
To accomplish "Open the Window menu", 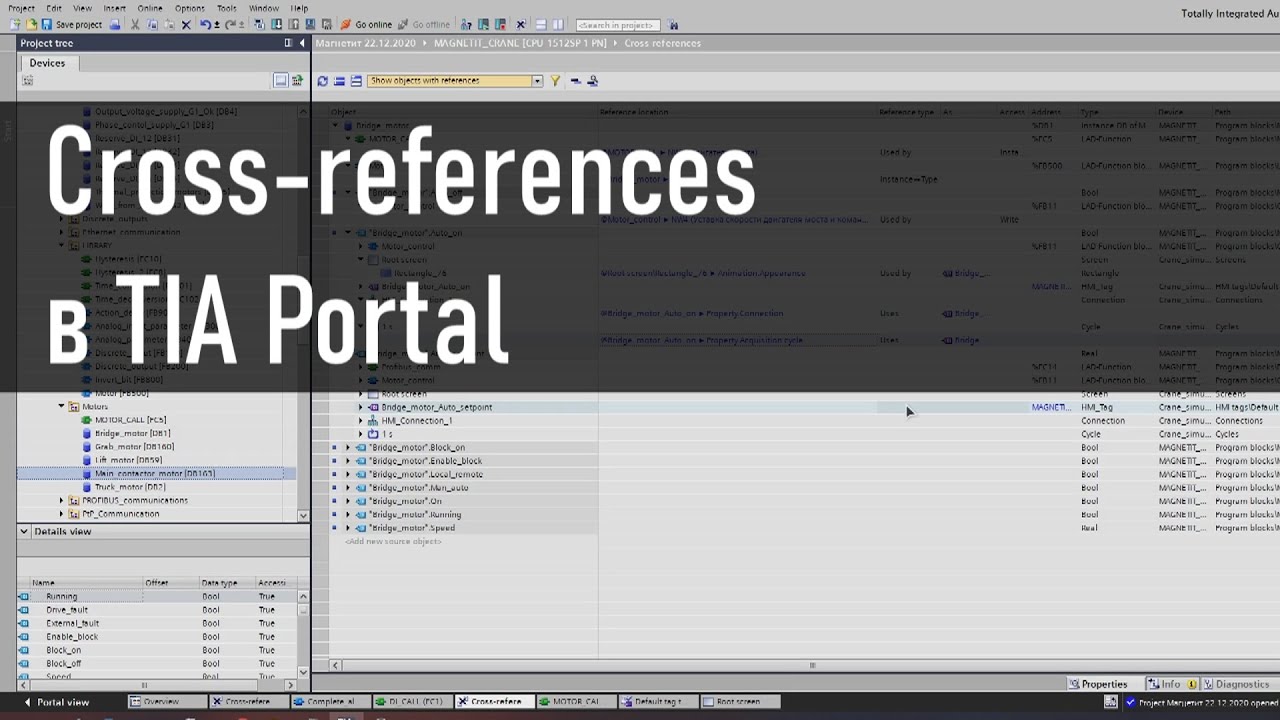I will point(264,8).
